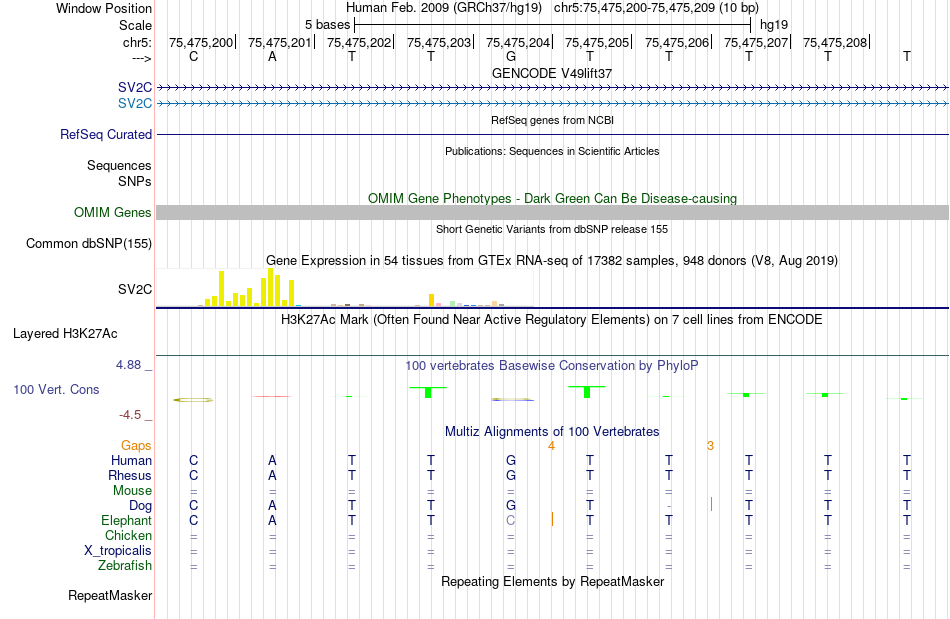Click the Multiz Alignments of 100 Vertebrates title
Image resolution: width=950 pixels, height=619 pixels.
(x=552, y=432)
